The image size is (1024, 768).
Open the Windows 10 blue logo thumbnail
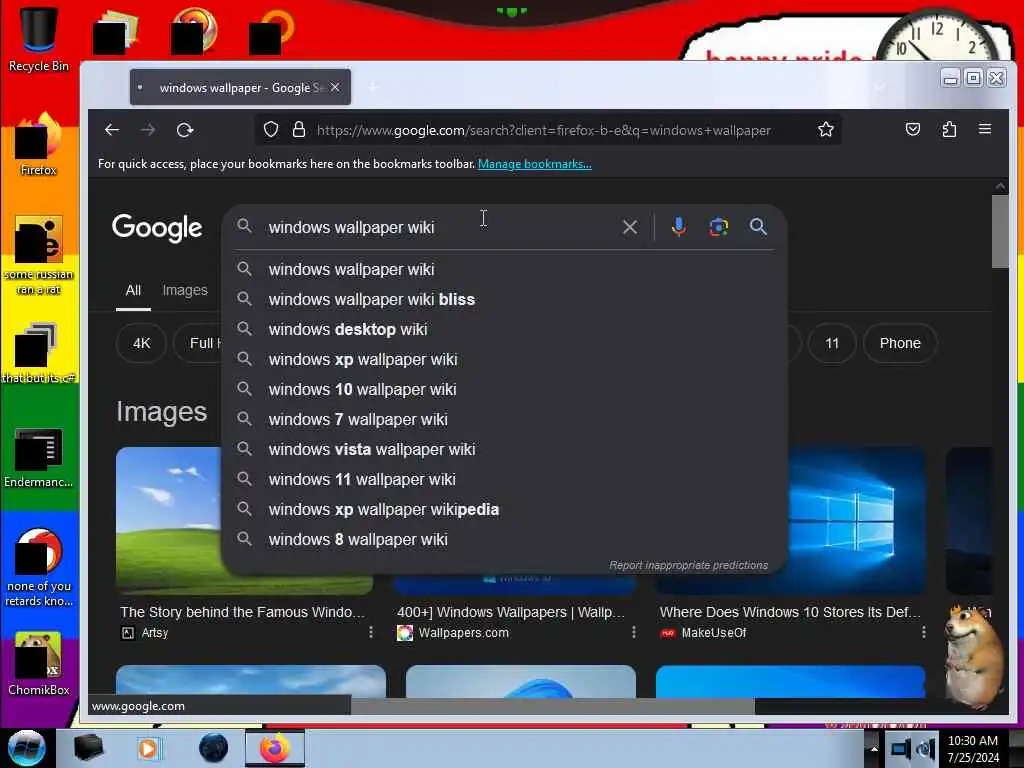[x=856, y=519]
